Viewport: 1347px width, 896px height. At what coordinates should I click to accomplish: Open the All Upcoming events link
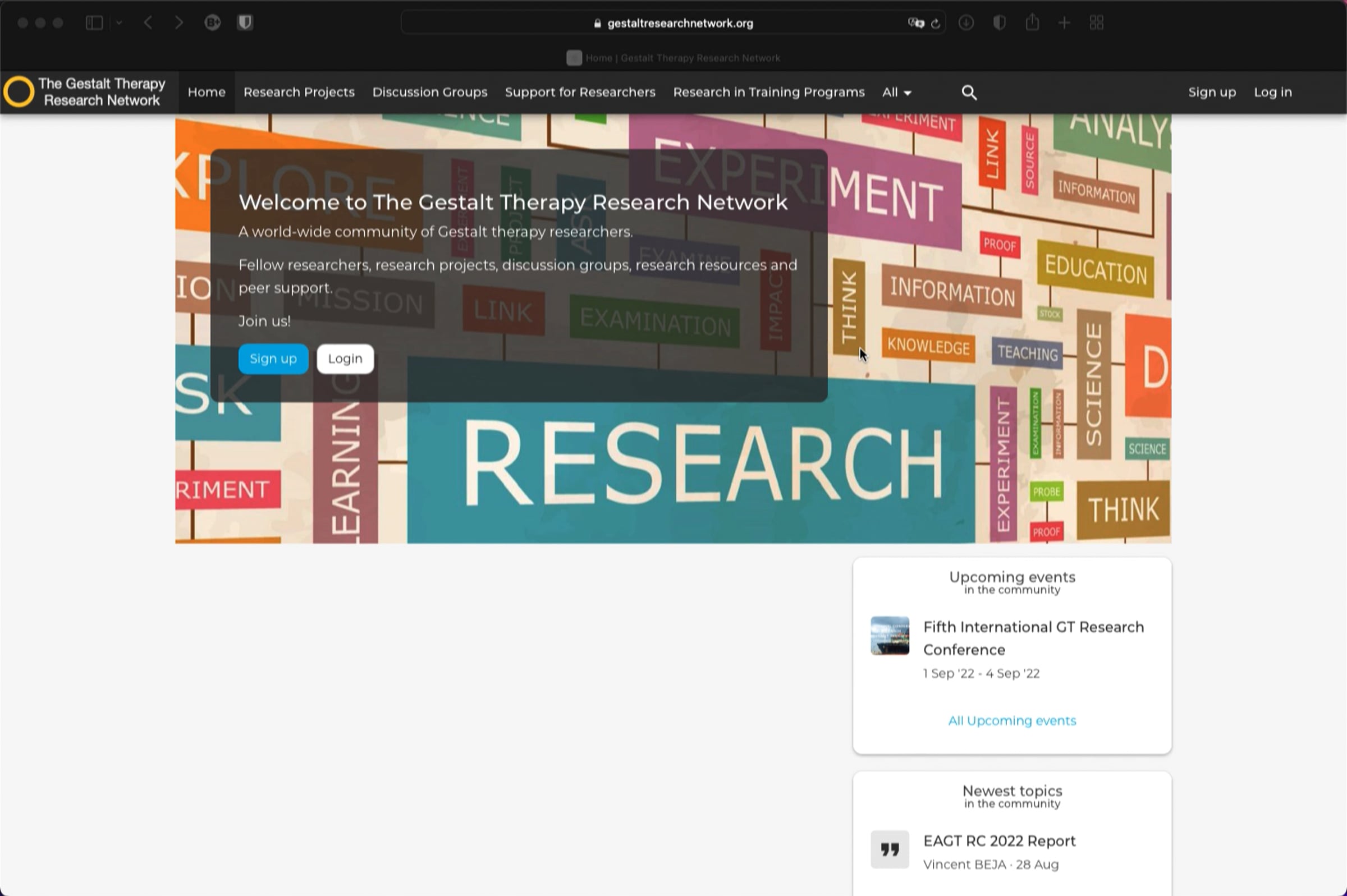[x=1011, y=720]
